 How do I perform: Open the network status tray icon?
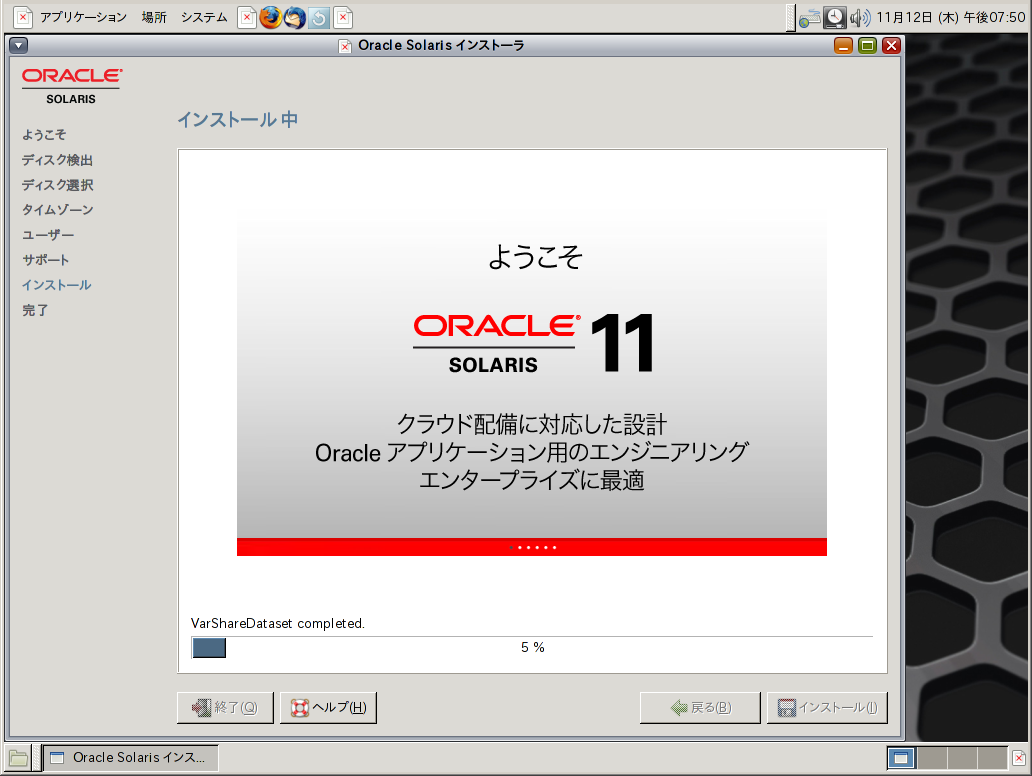click(810, 18)
